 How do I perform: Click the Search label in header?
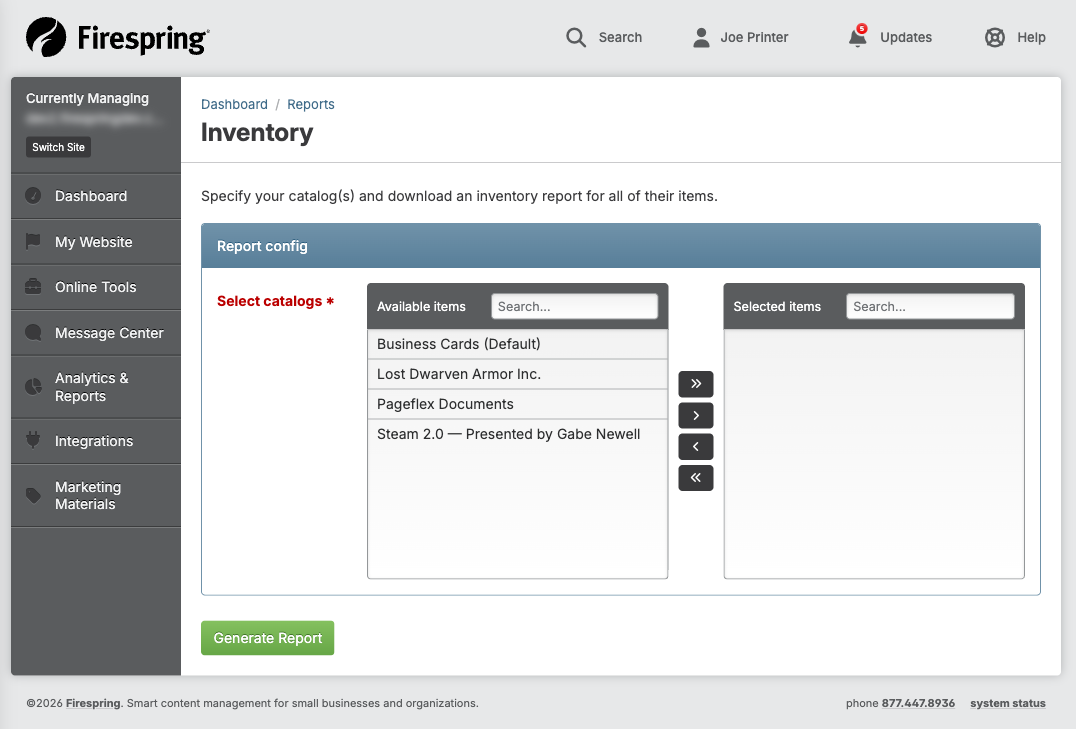[620, 37]
